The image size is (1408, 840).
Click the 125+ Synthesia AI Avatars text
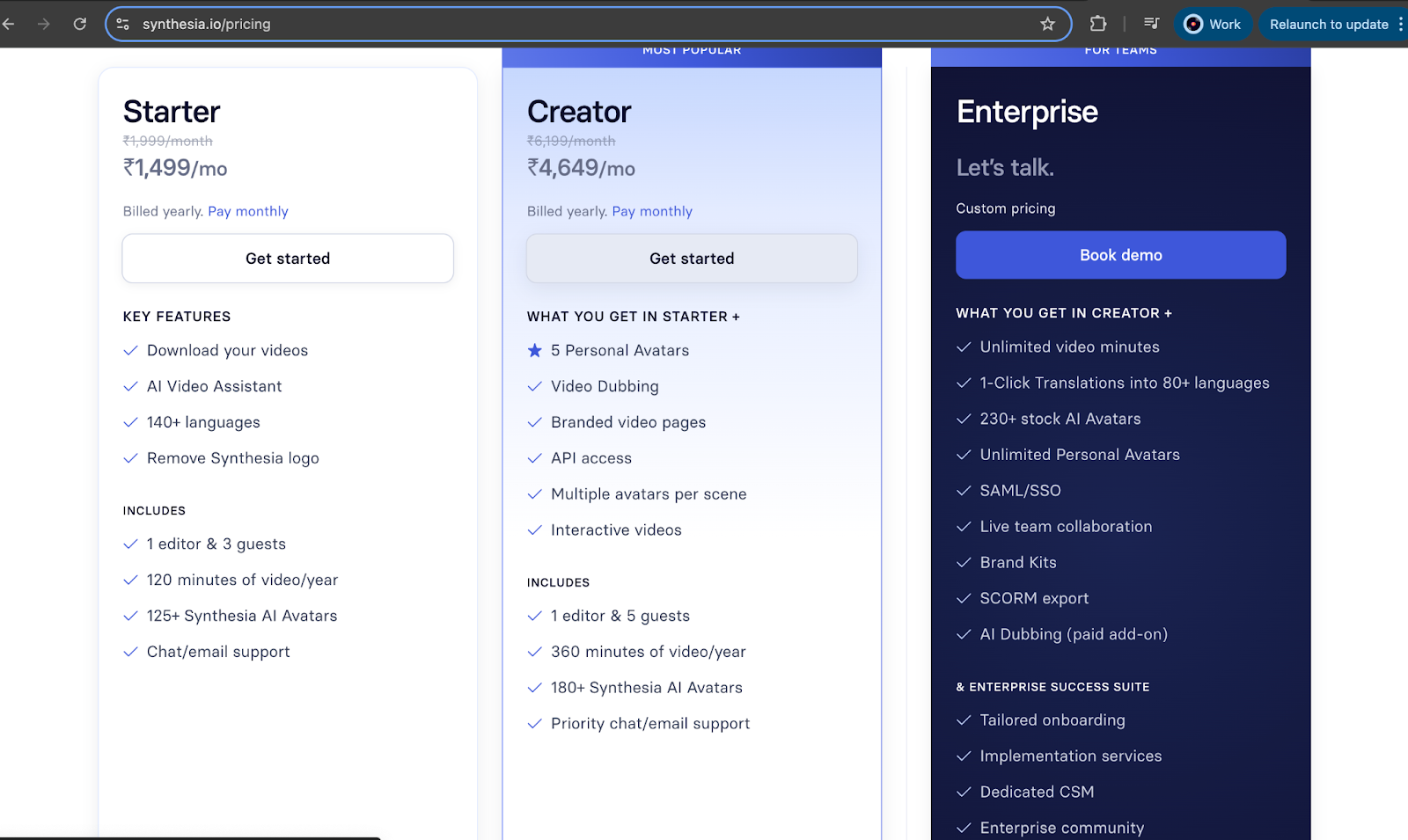(242, 616)
